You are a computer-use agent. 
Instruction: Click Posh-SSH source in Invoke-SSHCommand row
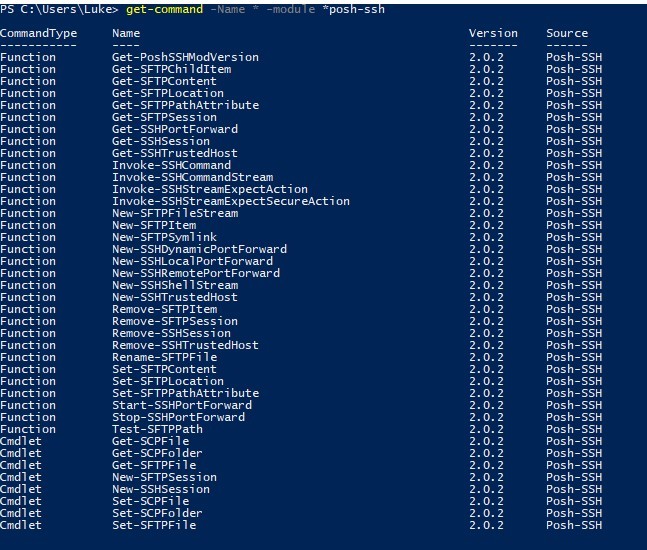pos(574,165)
